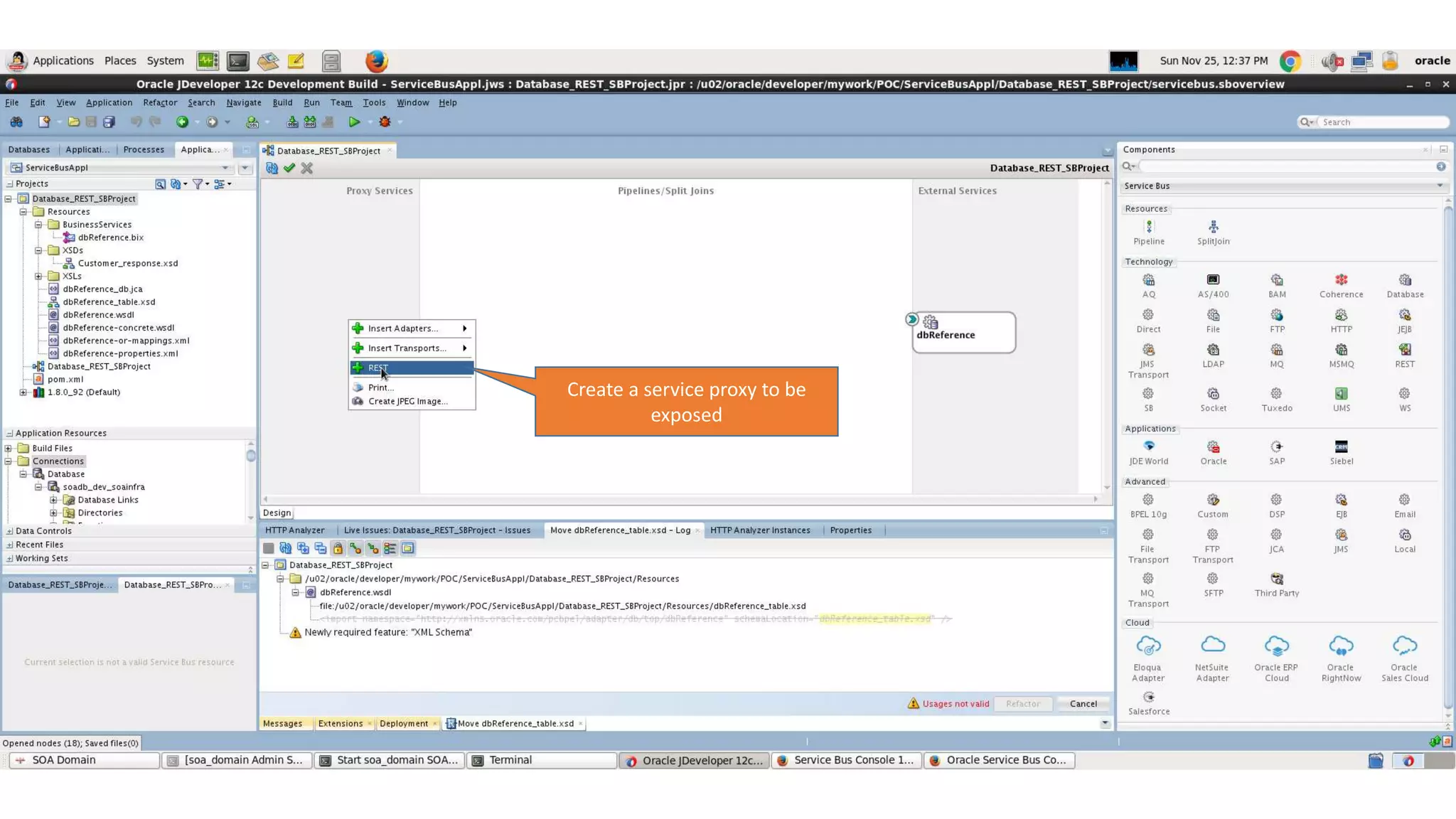Expand the 1.8.0_92 (Default) node
The image size is (1456, 819).
(23, 392)
